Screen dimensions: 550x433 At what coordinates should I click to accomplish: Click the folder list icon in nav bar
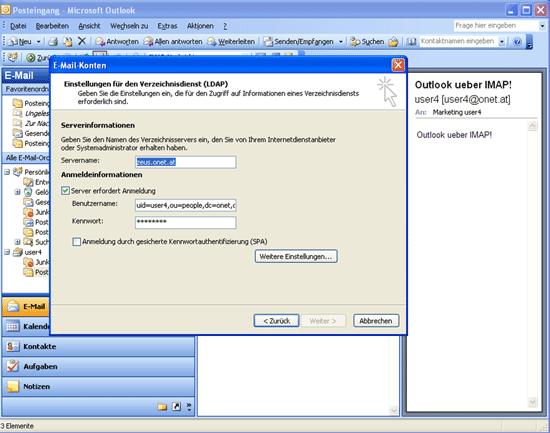tap(162, 407)
